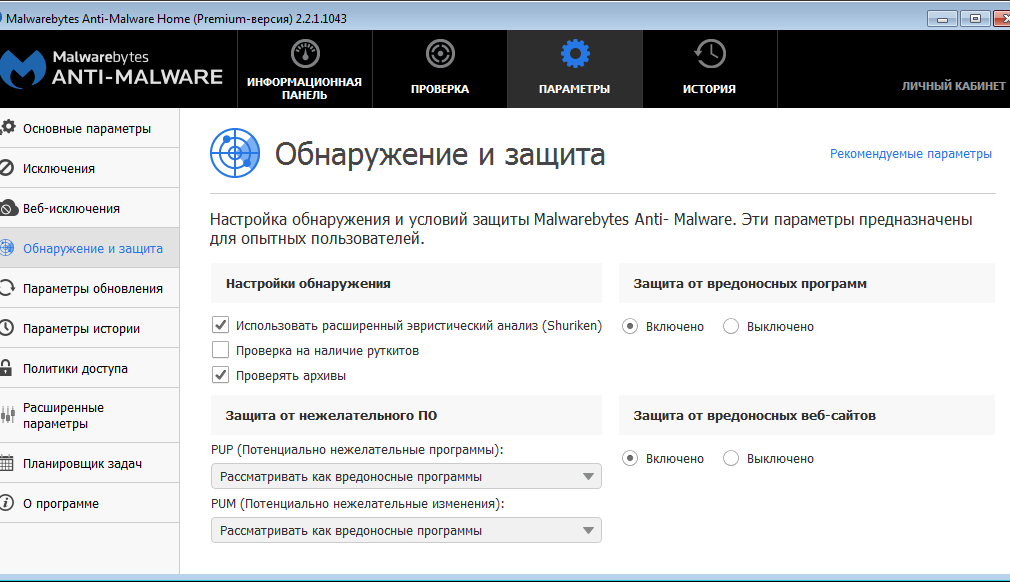
Task: Select Выключено for malware protection
Action: point(730,326)
